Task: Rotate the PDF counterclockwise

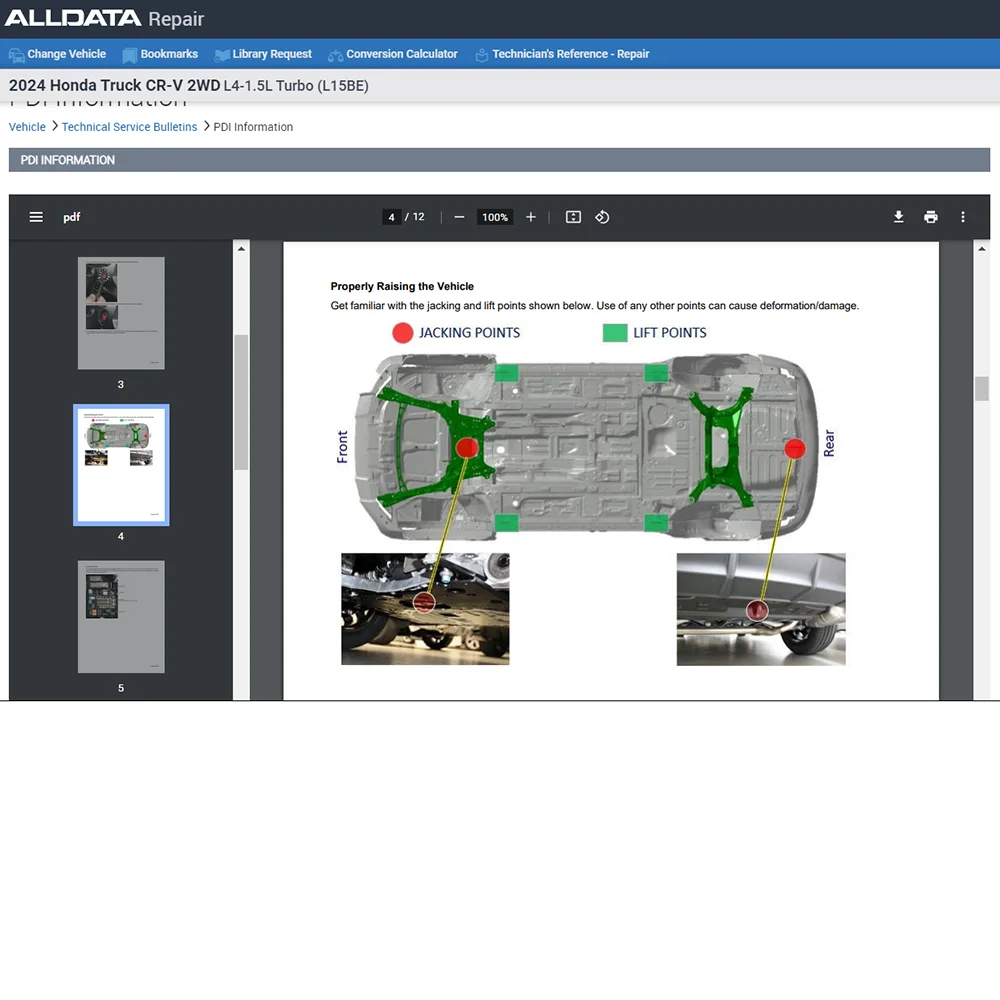Action: click(x=602, y=217)
